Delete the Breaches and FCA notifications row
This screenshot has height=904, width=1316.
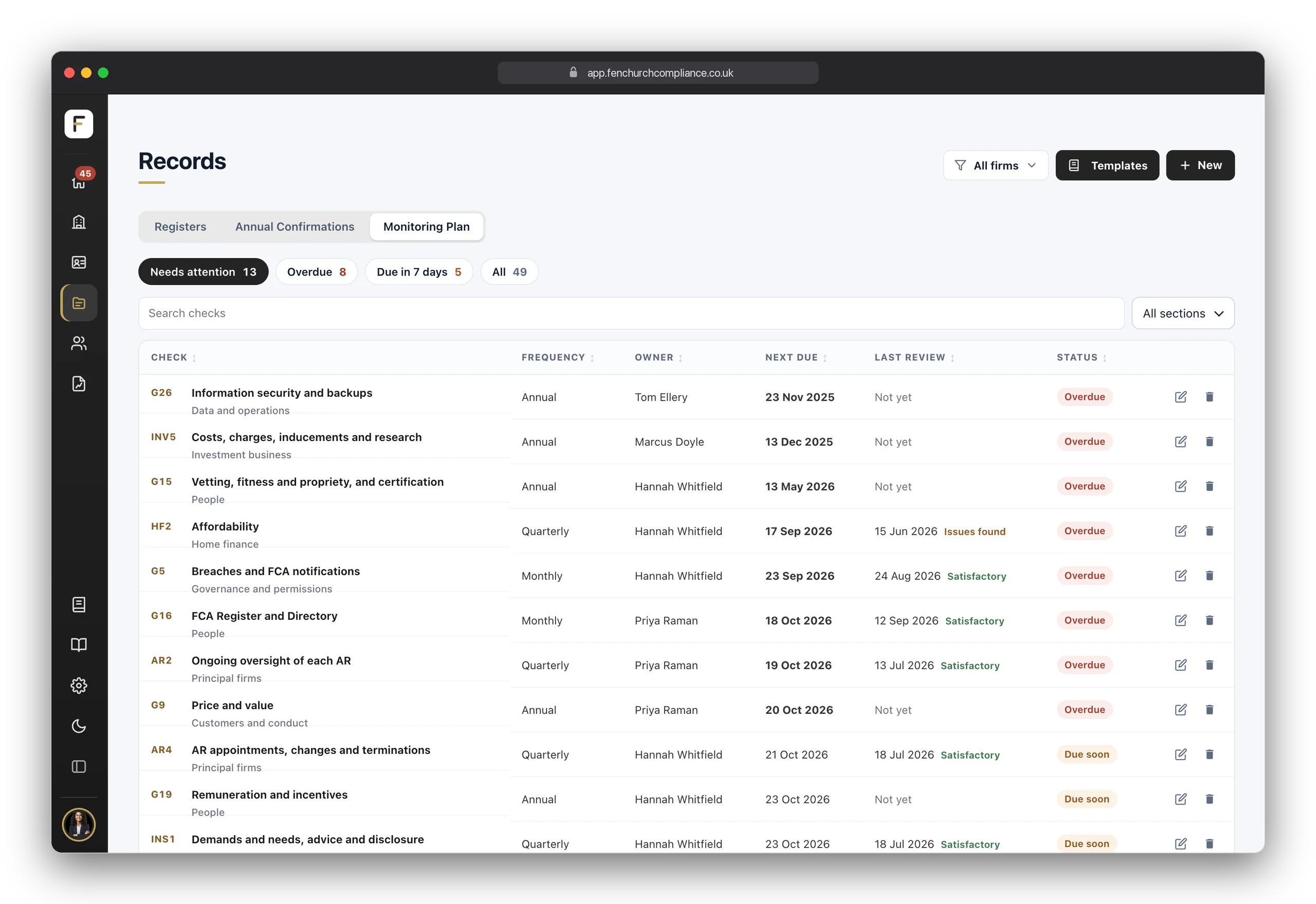pyautogui.click(x=1210, y=576)
